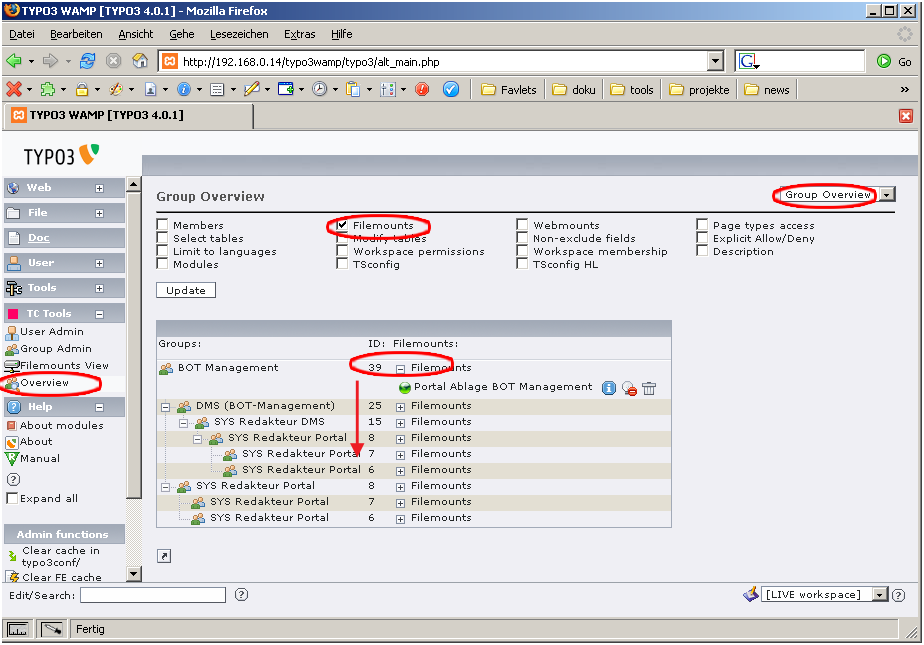
Task: Open the Ansicht menu
Action: [136, 34]
